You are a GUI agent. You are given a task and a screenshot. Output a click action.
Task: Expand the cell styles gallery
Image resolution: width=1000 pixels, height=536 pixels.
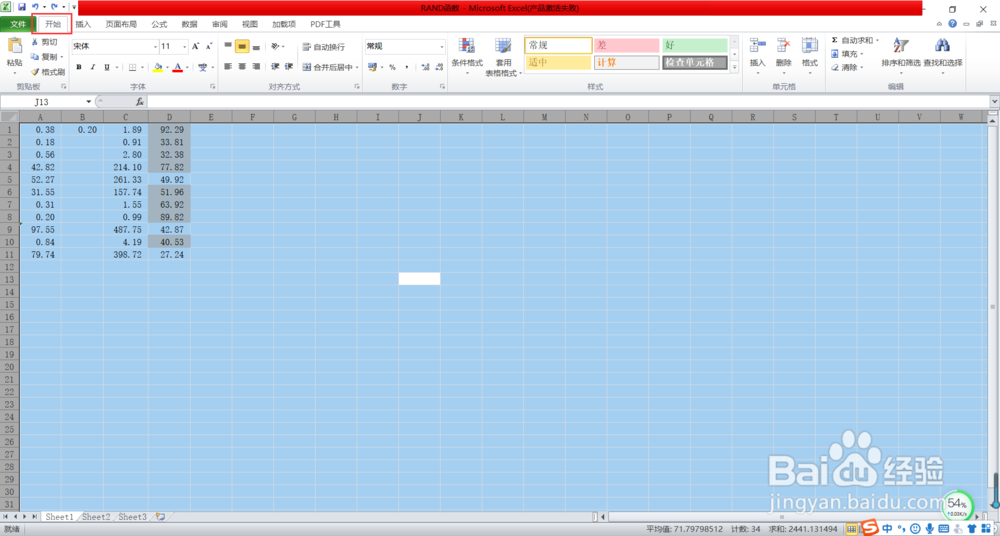(x=734, y=66)
